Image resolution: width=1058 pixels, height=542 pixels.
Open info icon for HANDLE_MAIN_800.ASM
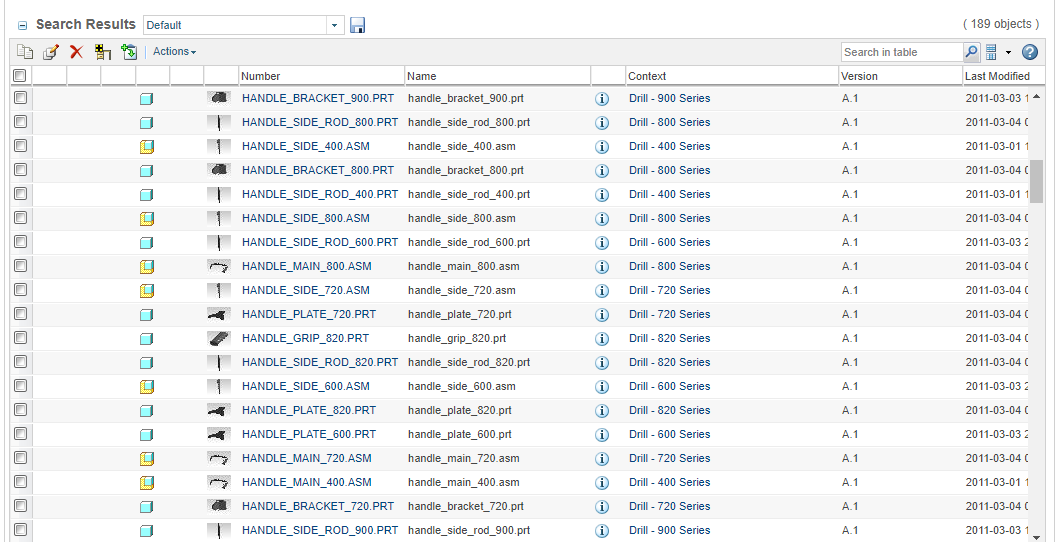pos(602,267)
